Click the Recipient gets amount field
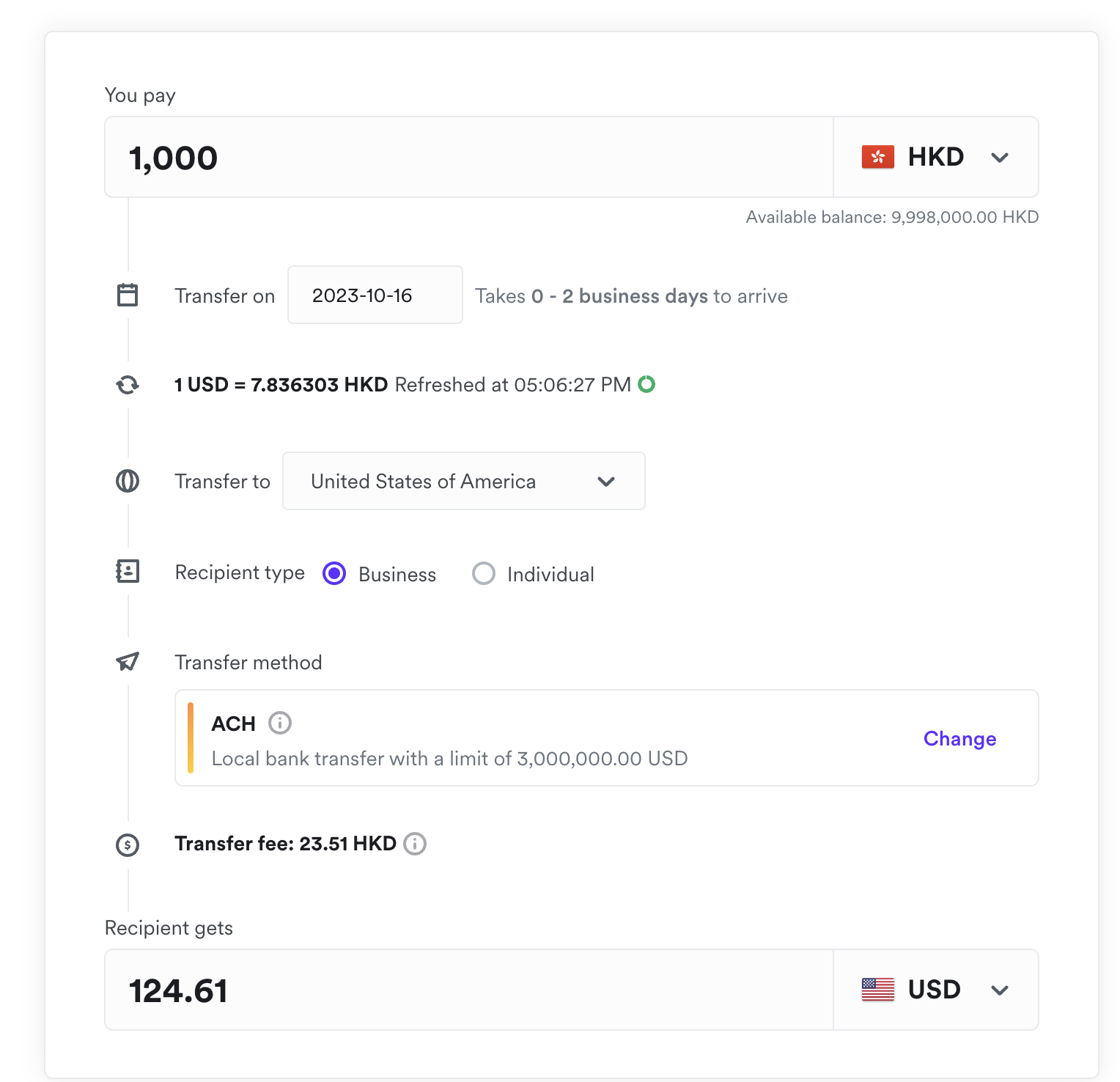 click(469, 990)
